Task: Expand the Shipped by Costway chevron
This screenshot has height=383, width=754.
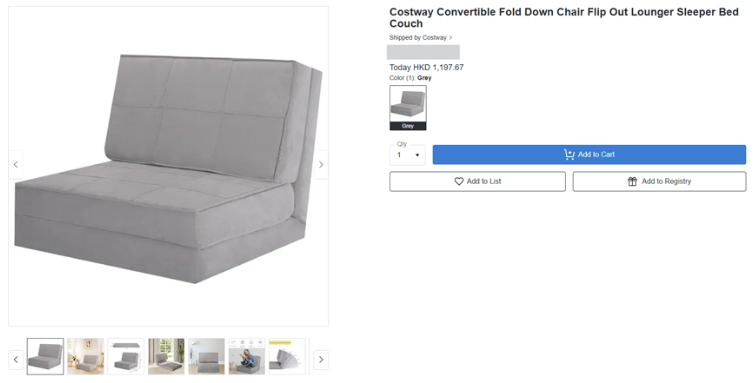Action: (451, 38)
